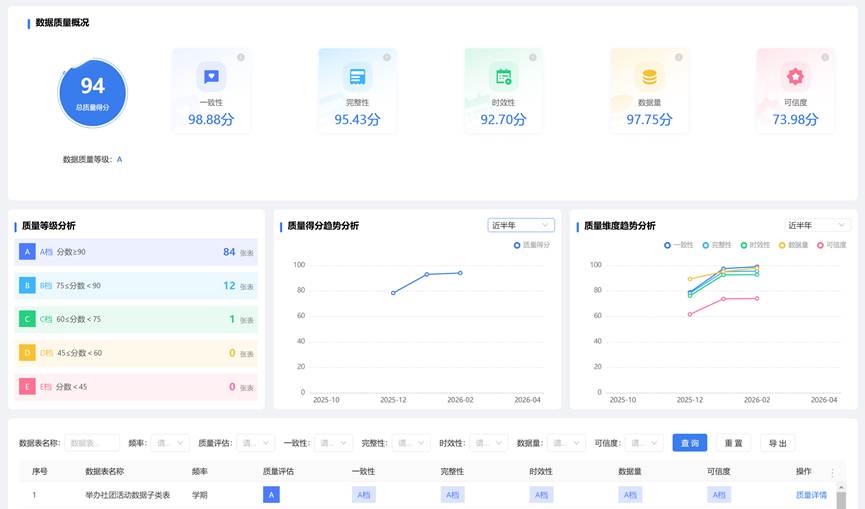Open the table column settings icon

tap(832, 473)
